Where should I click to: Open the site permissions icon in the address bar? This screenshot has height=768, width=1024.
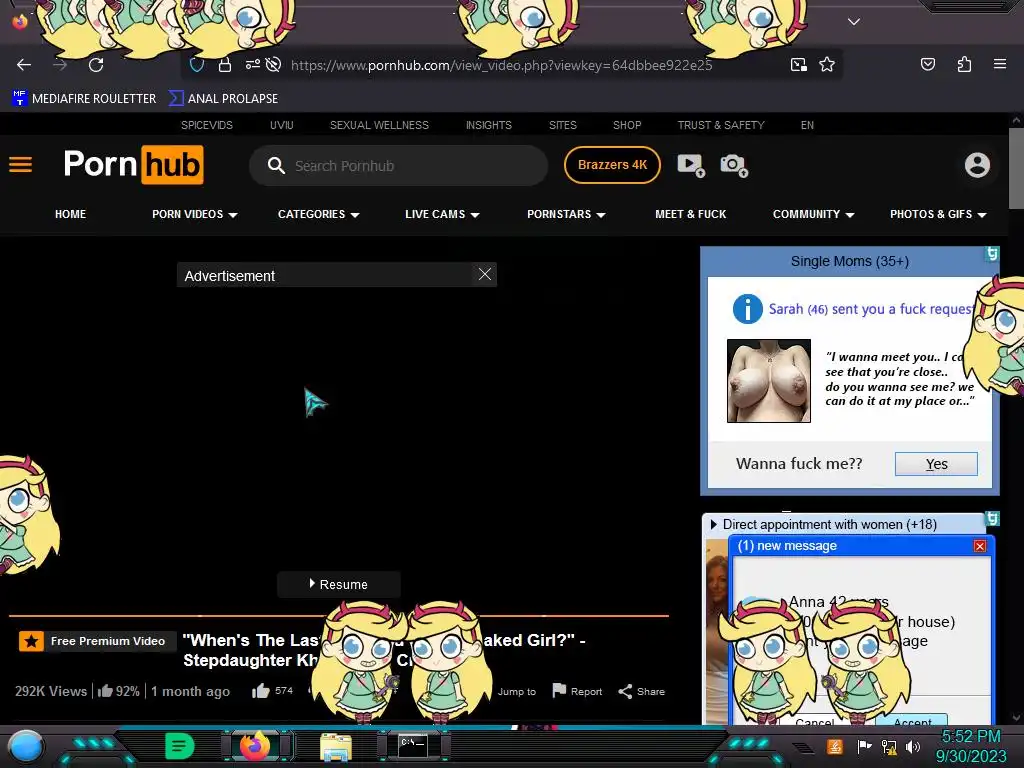(252, 64)
